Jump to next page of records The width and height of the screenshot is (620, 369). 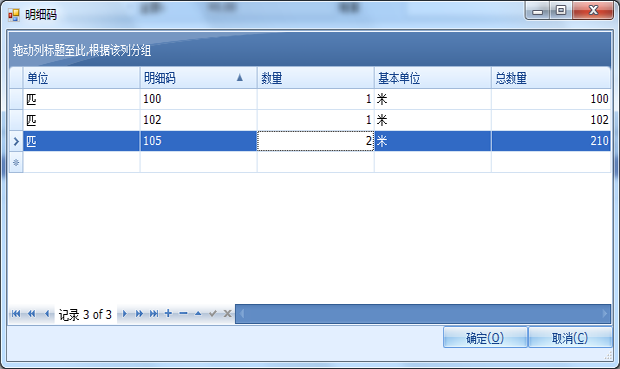point(139,314)
